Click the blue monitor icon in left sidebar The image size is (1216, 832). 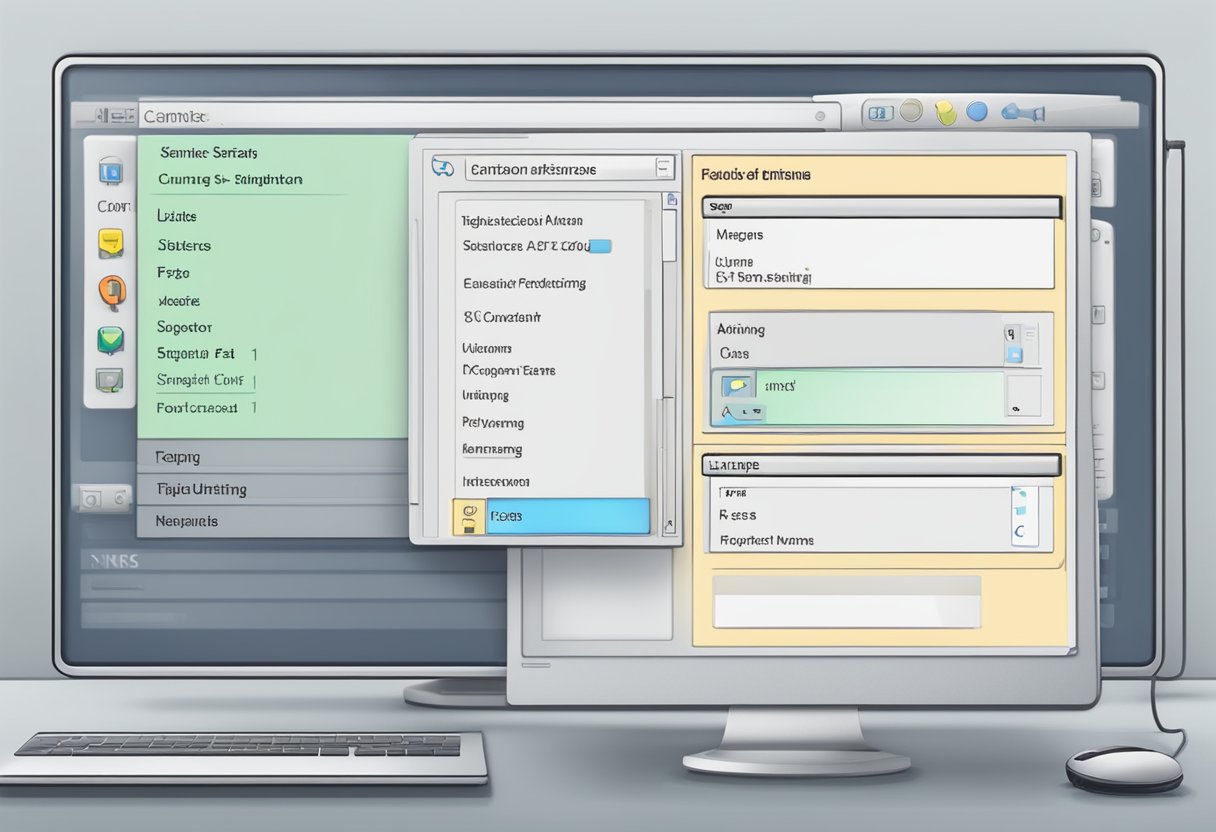click(111, 171)
